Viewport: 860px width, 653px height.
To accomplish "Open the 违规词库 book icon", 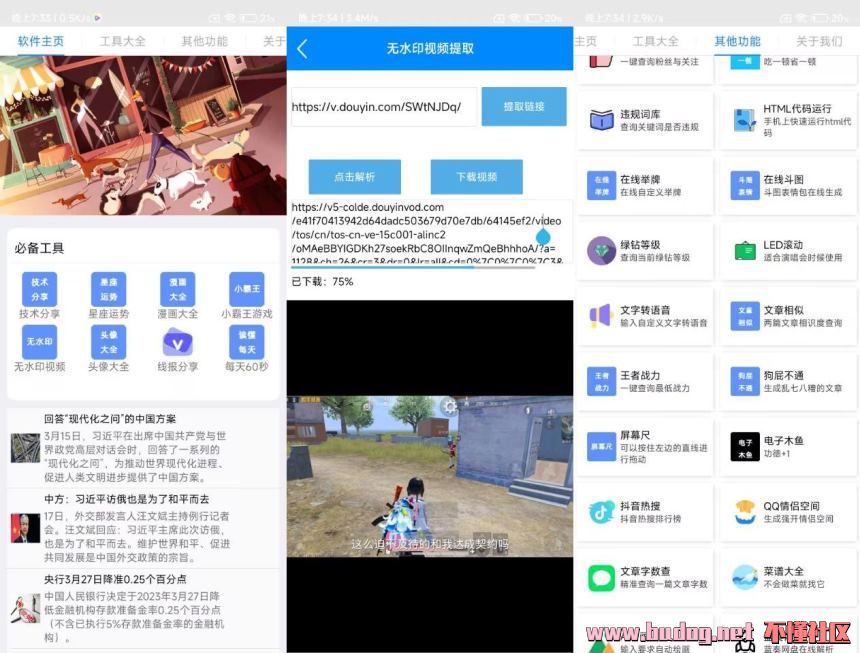I will point(601,120).
